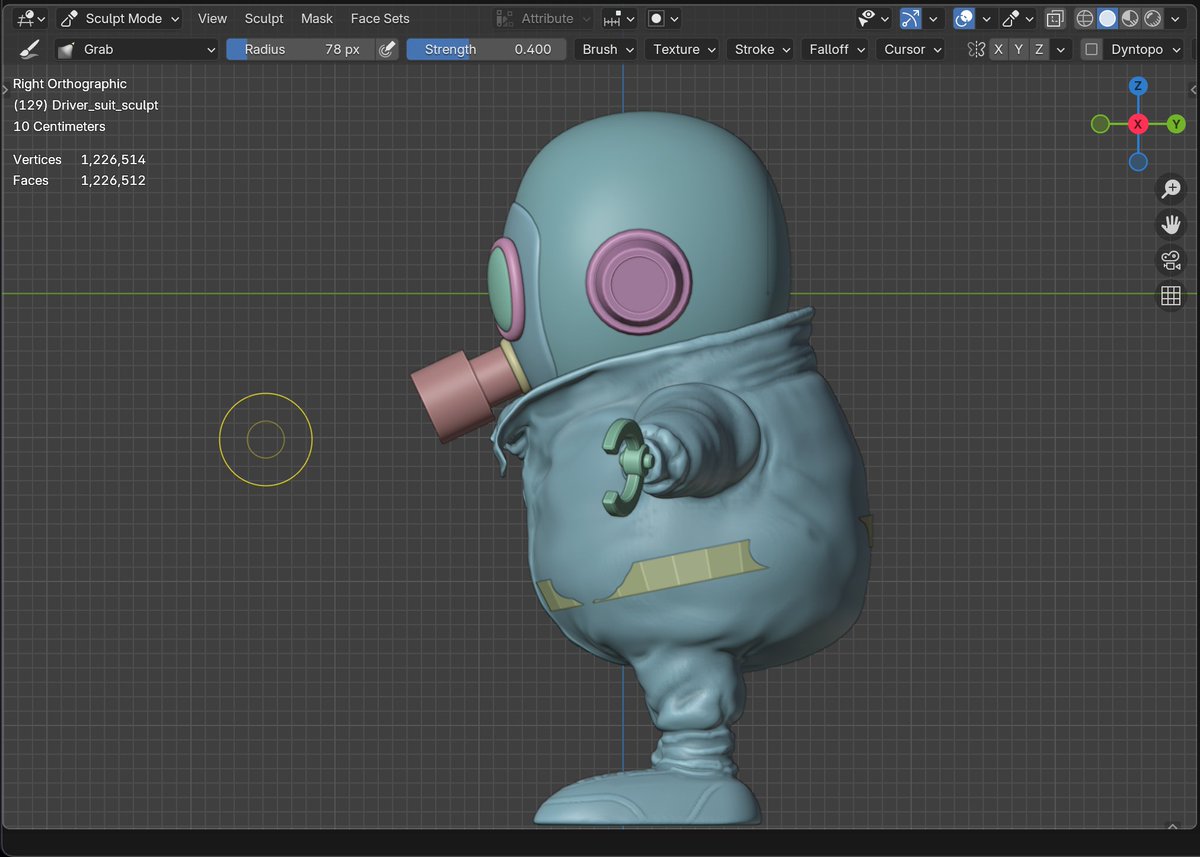
Task: Open the Sculpt Mode dropdown
Action: [119, 18]
